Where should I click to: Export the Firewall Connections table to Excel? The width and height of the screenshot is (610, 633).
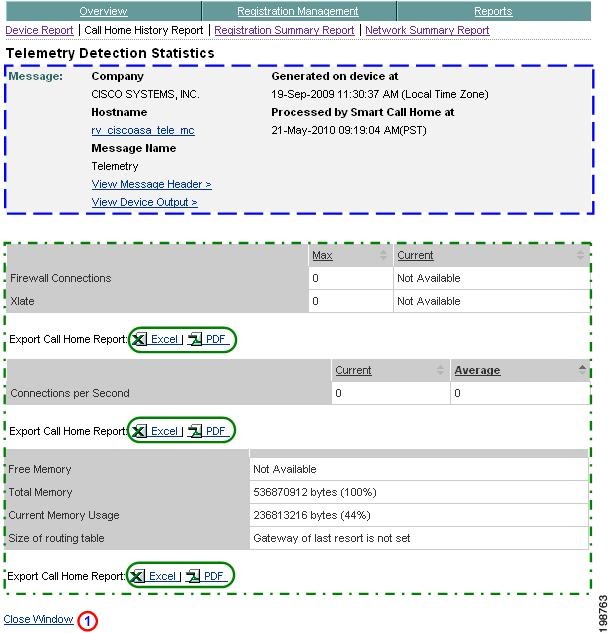pyautogui.click(x=164, y=340)
